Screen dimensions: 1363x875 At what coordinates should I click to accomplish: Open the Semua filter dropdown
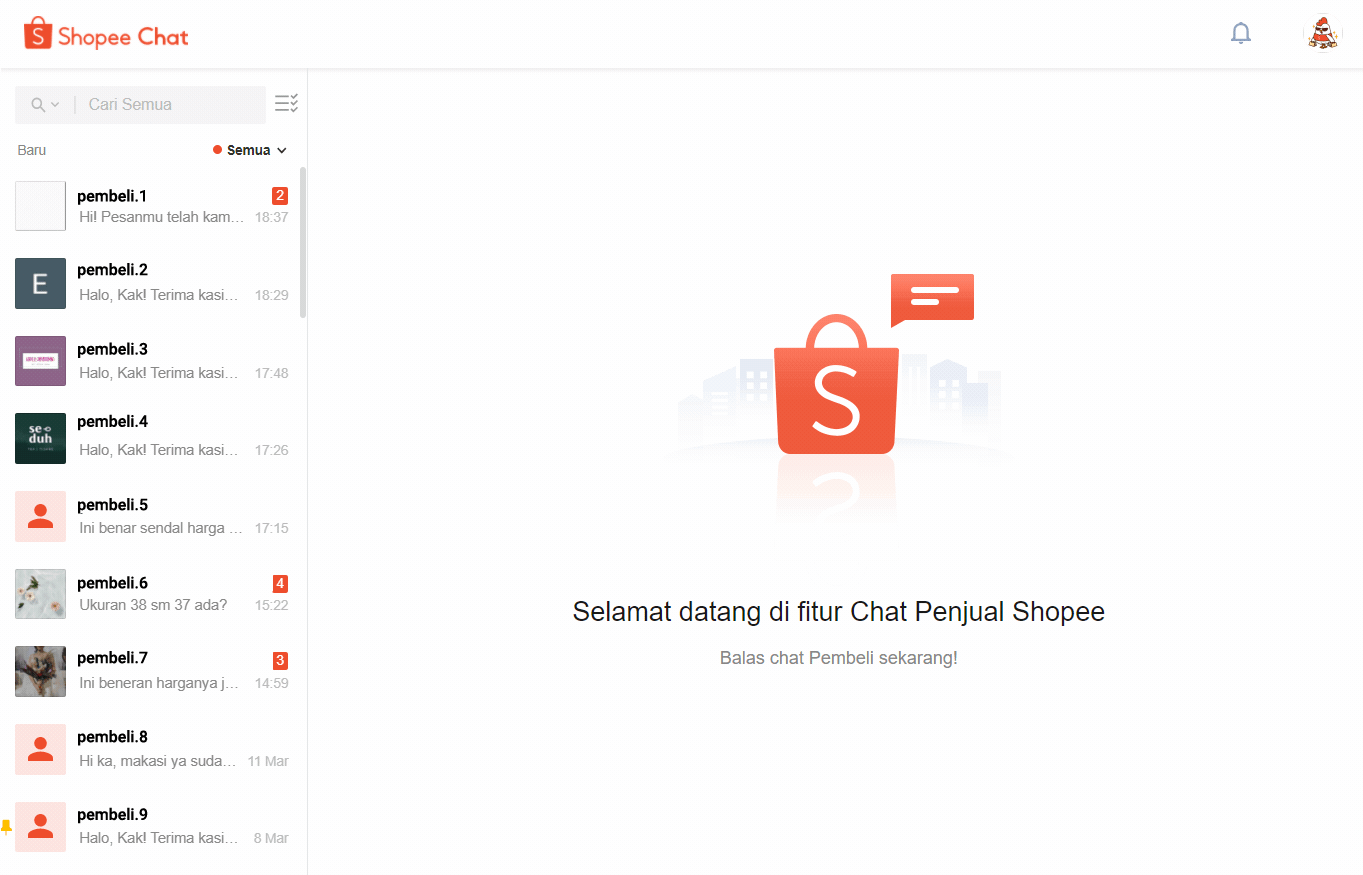click(x=246, y=149)
